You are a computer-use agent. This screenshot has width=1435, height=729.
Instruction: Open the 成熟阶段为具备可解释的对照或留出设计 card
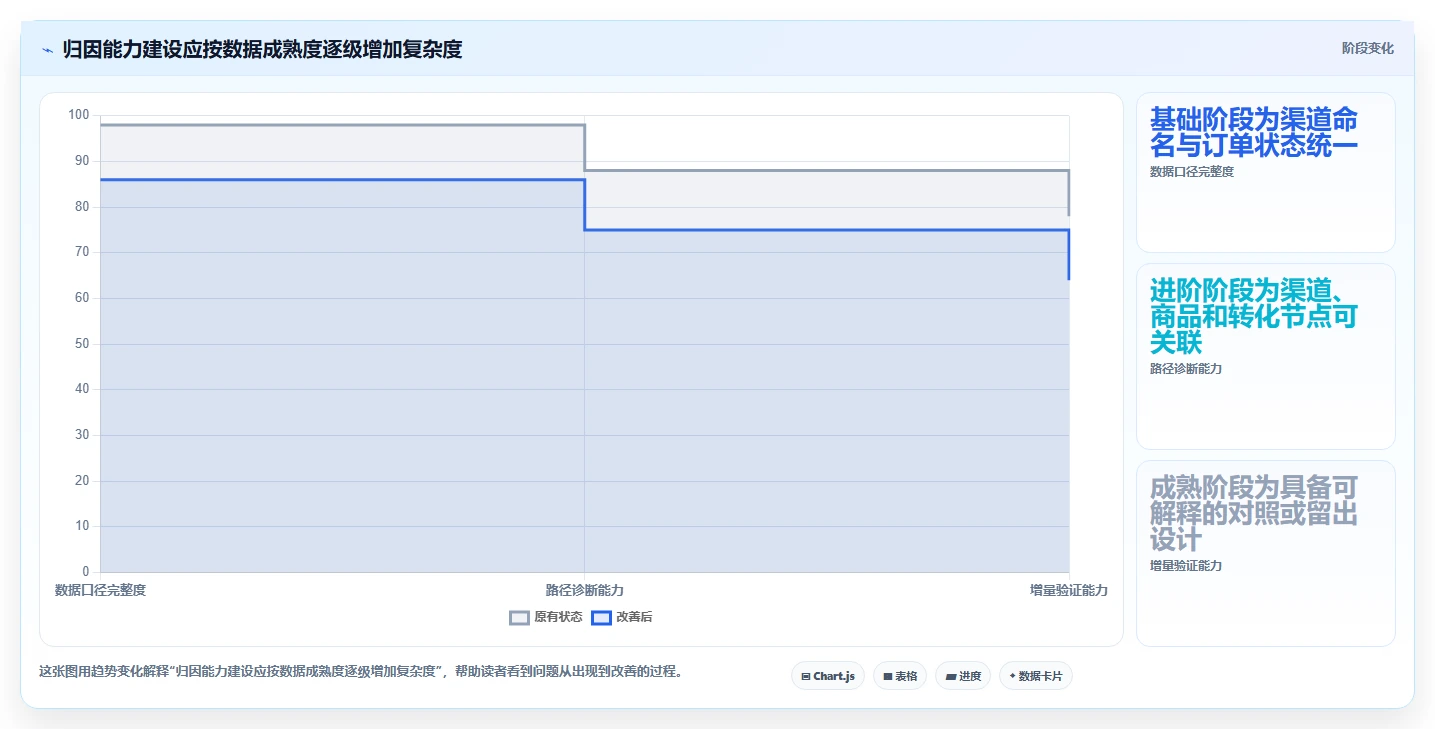(1265, 553)
